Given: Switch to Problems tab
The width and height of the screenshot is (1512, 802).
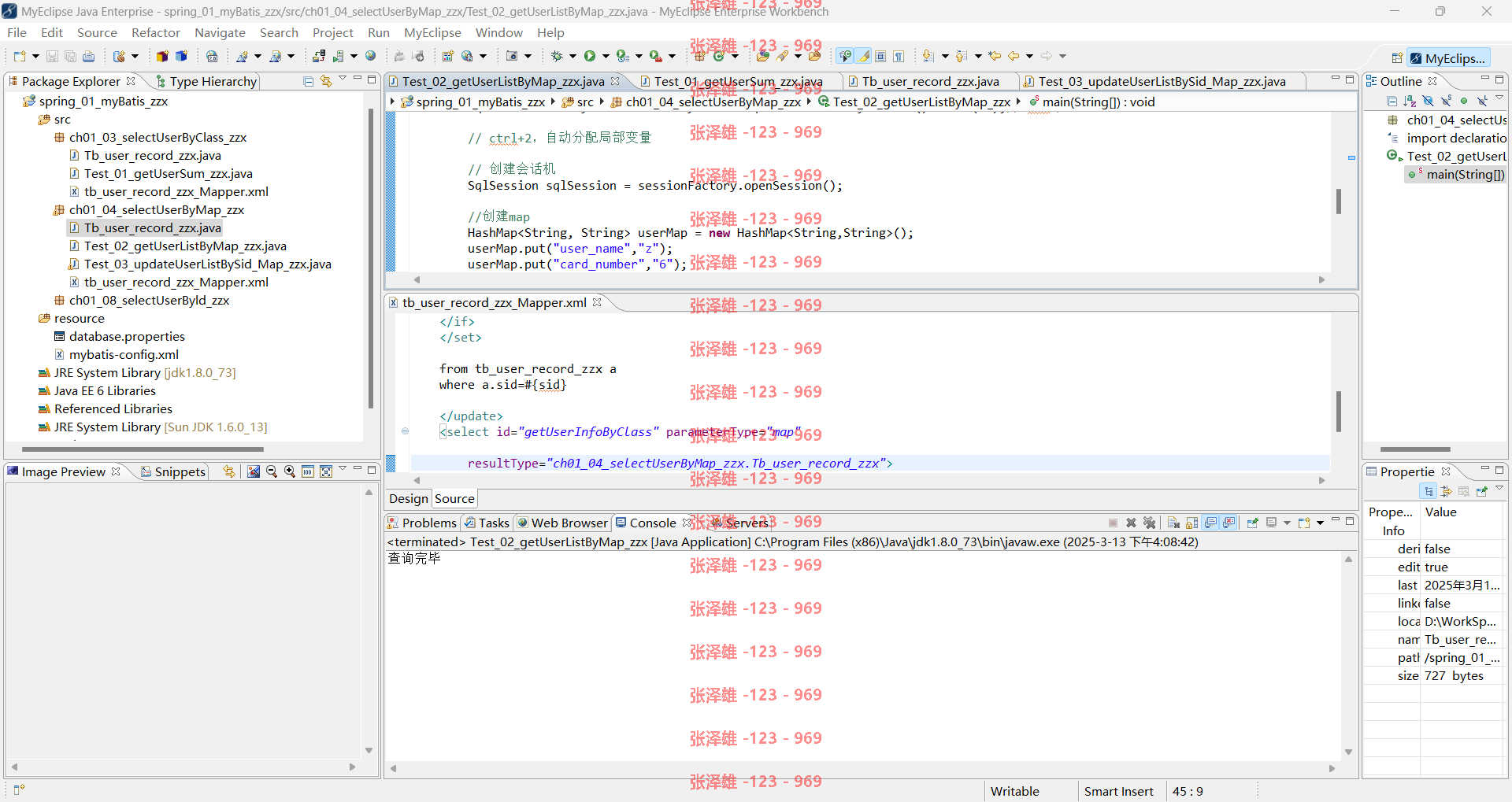Looking at the screenshot, I should click(x=422, y=523).
